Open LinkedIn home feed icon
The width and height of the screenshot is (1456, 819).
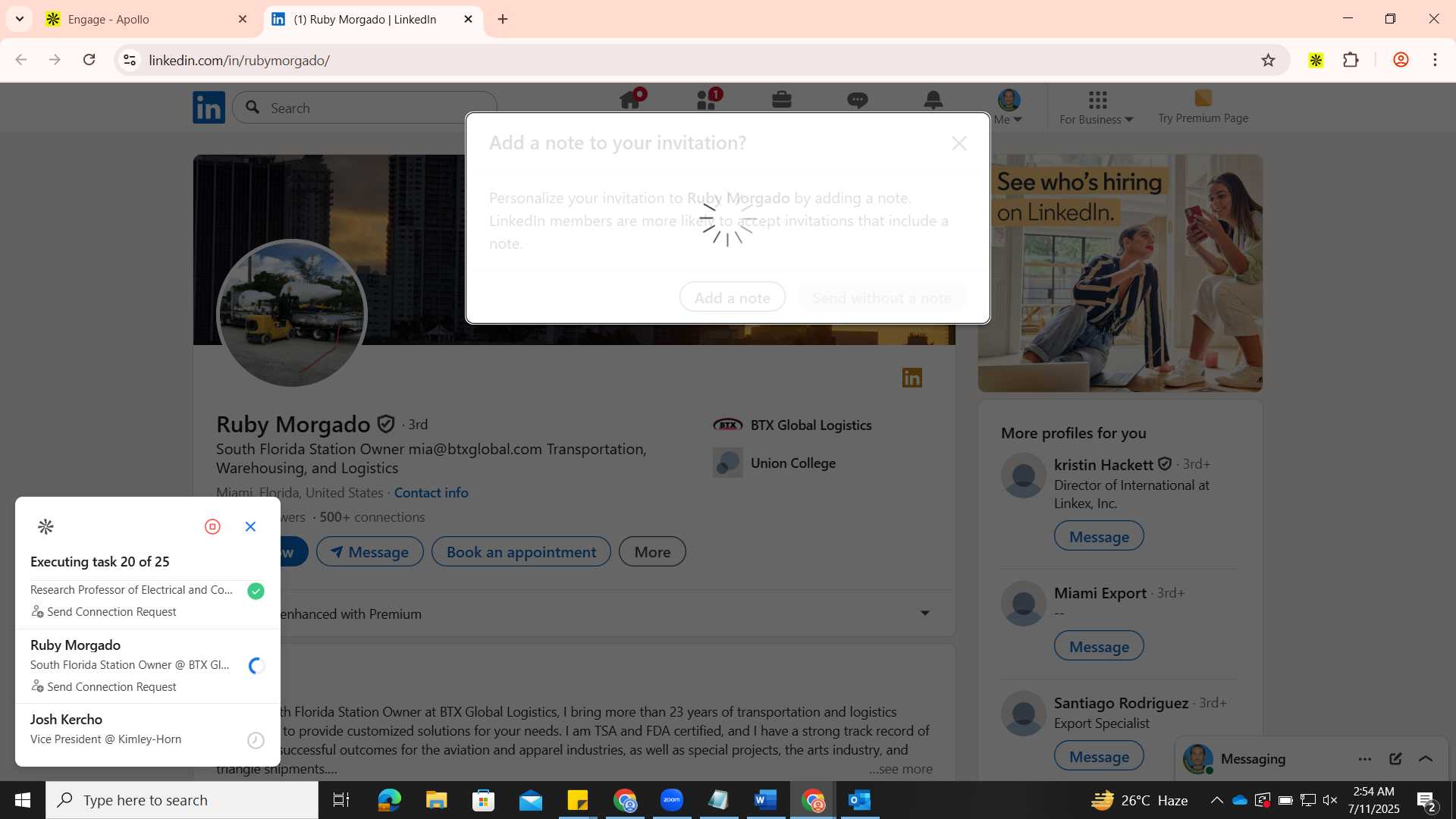(630, 99)
